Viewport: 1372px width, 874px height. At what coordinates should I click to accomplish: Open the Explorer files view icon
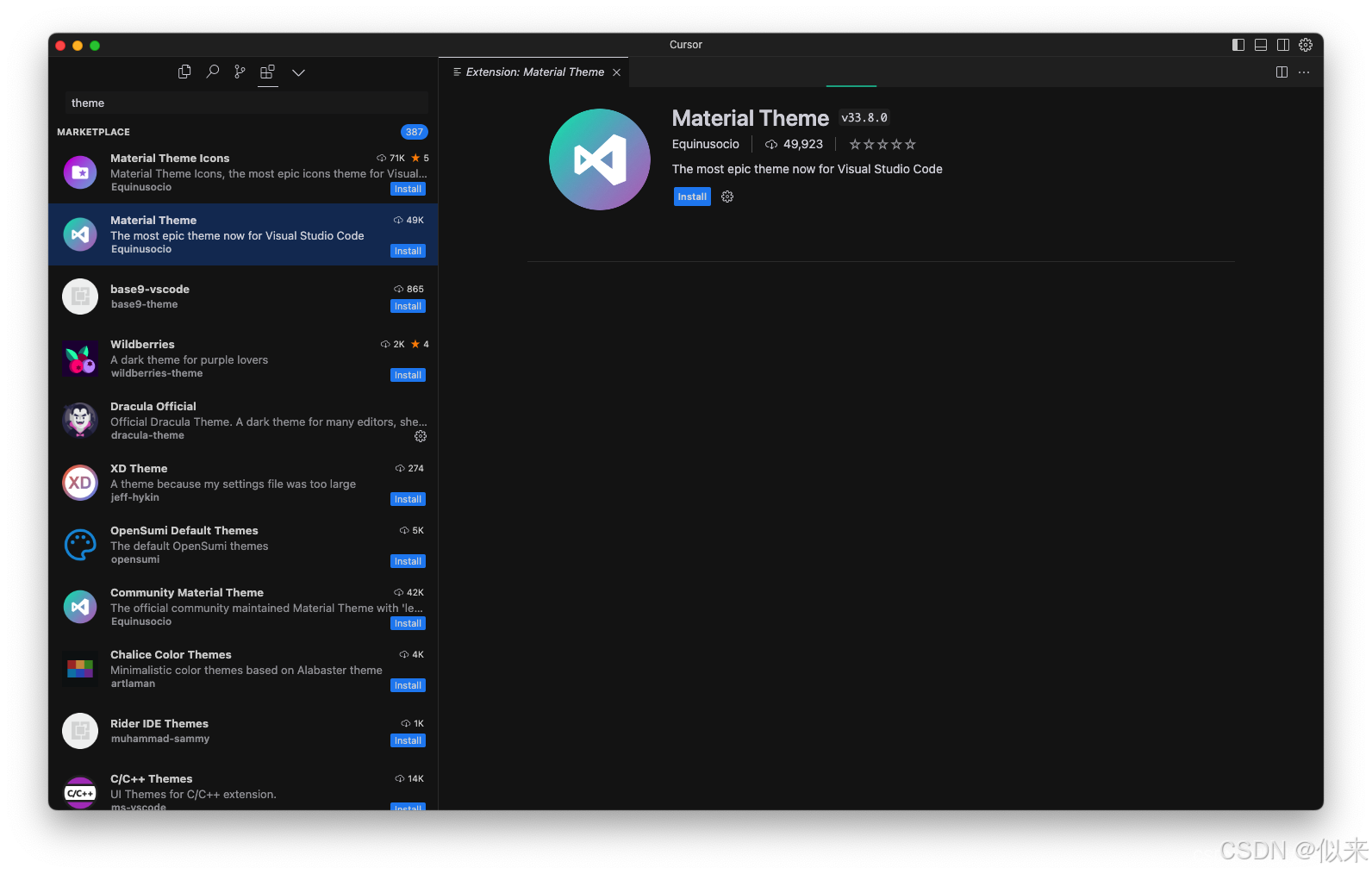coord(184,72)
